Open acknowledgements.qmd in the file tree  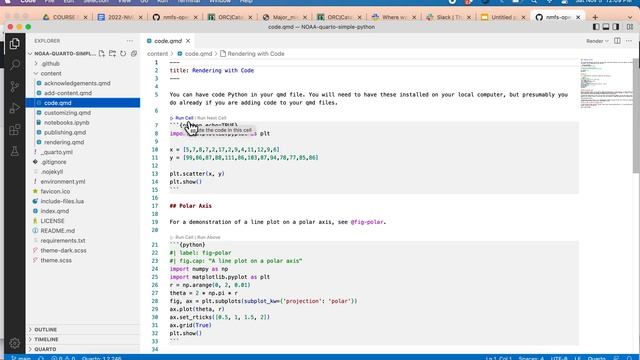click(77, 83)
